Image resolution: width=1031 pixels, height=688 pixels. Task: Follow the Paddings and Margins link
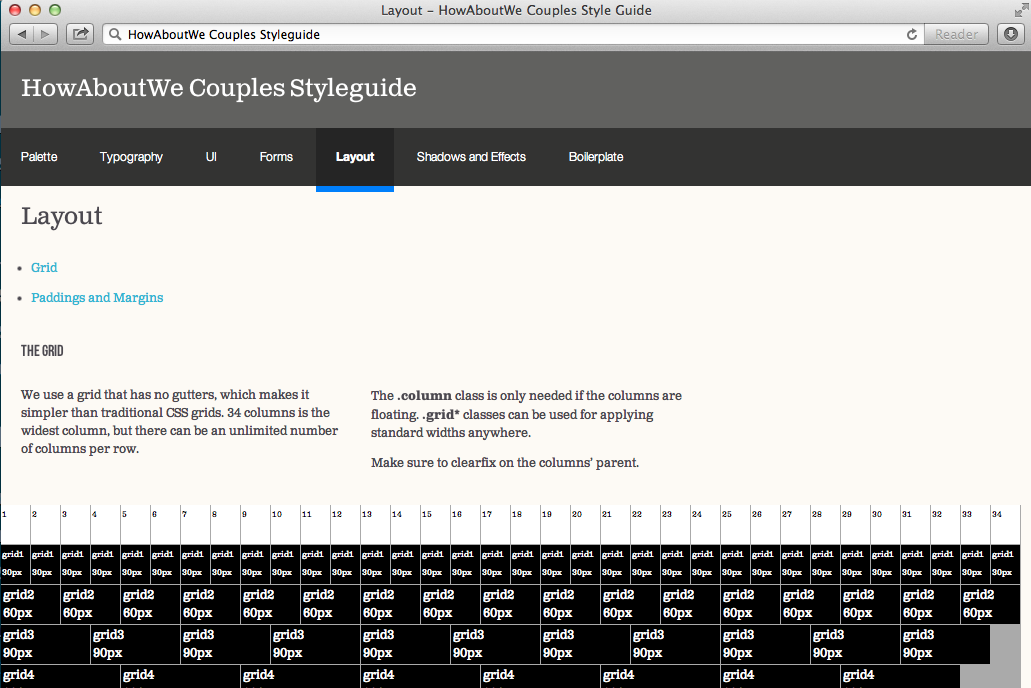pos(97,298)
